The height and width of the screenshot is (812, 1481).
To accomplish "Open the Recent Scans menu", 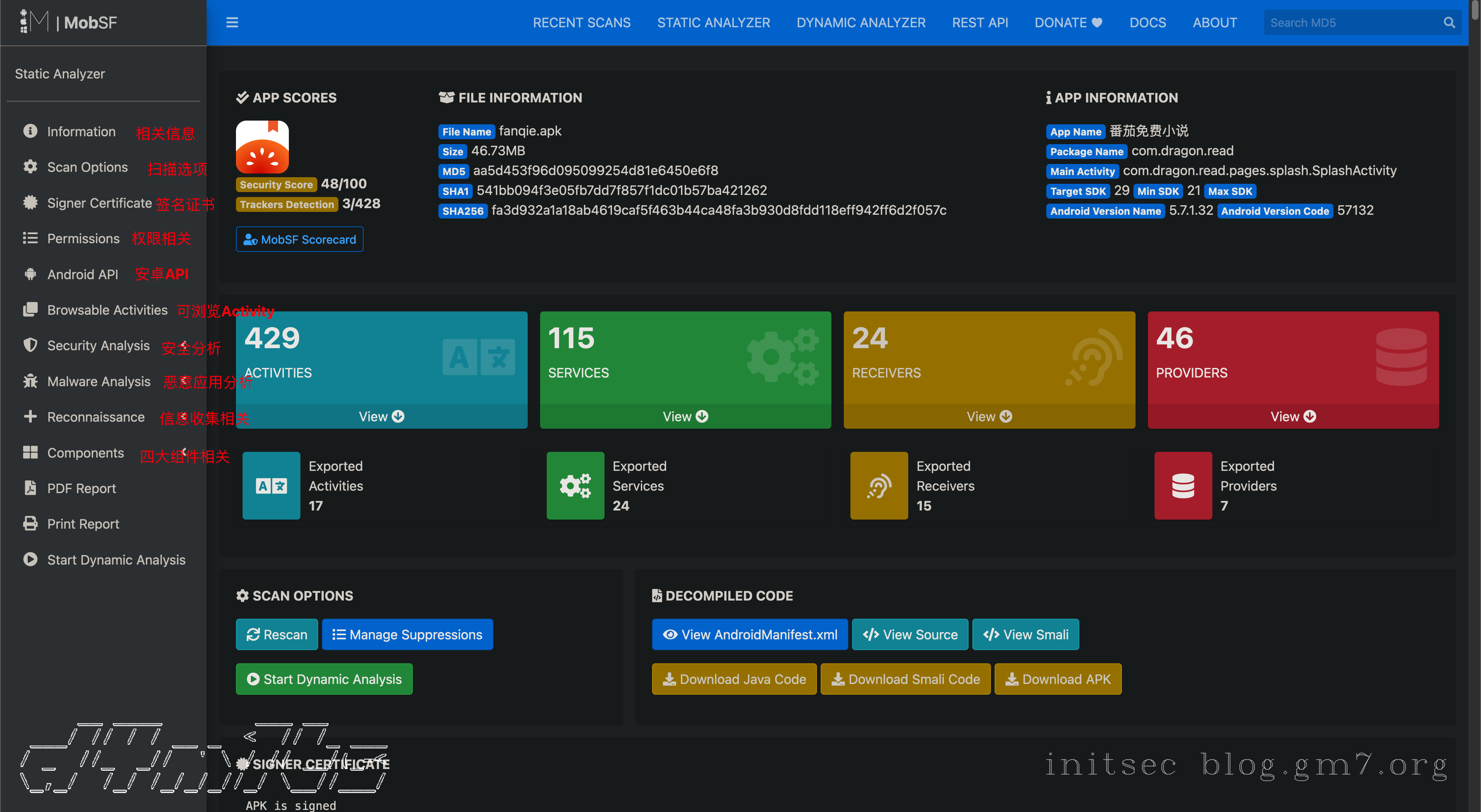I will pos(581,22).
